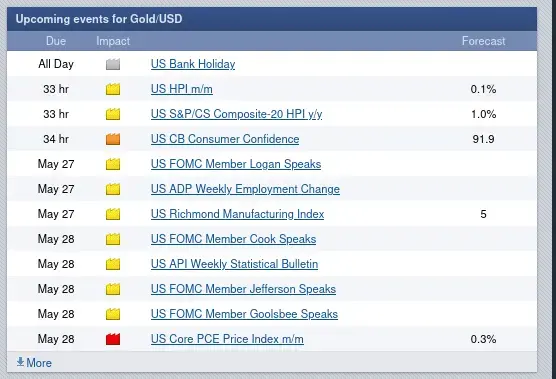Open US Core PCE Price Index m/m link
This screenshot has width=556, height=379.
(227, 339)
